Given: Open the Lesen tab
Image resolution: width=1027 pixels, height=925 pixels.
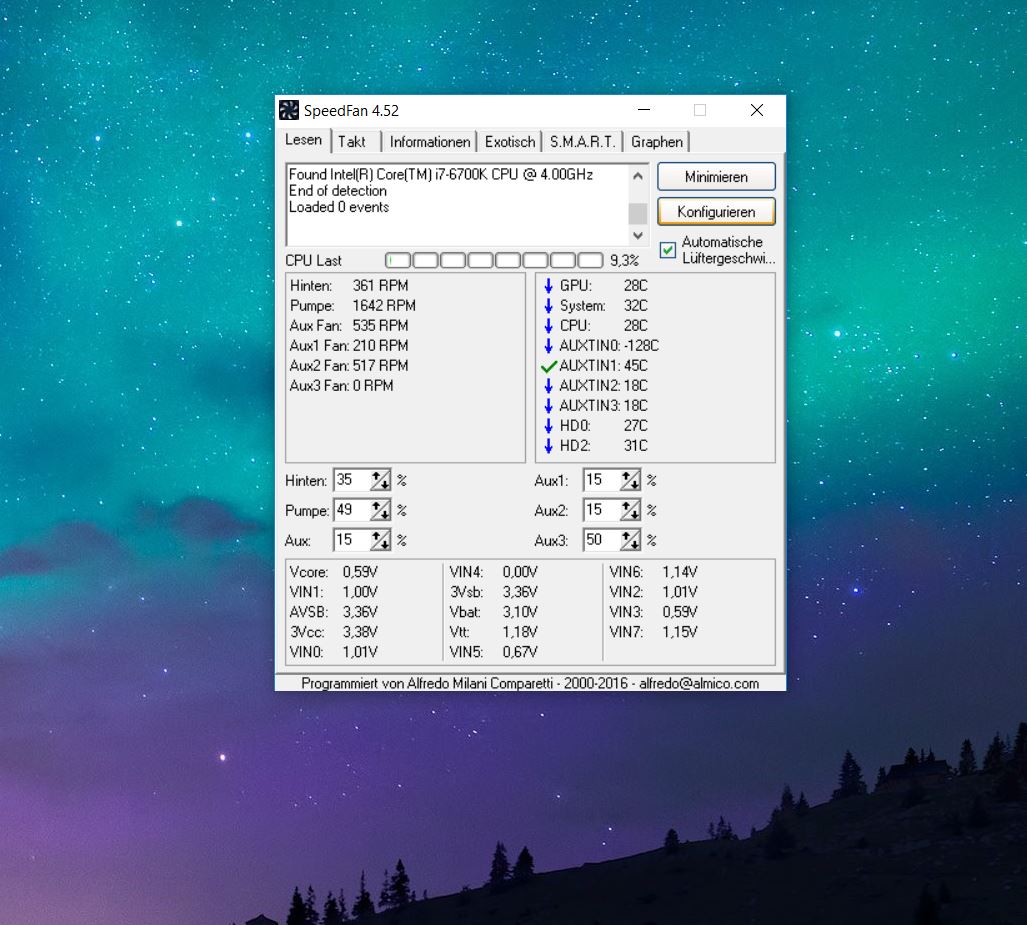Looking at the screenshot, I should pyautogui.click(x=303, y=140).
